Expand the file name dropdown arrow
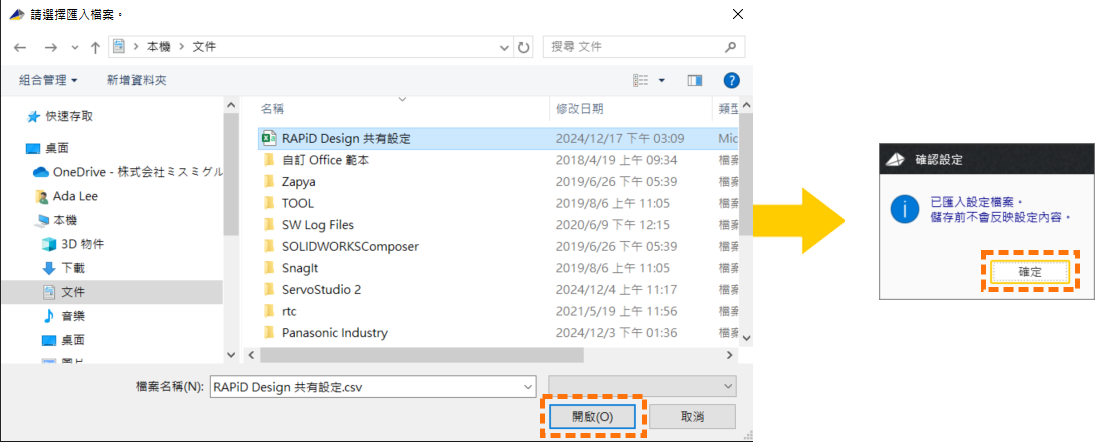Screen dimensions: 1095x442 click(x=527, y=386)
